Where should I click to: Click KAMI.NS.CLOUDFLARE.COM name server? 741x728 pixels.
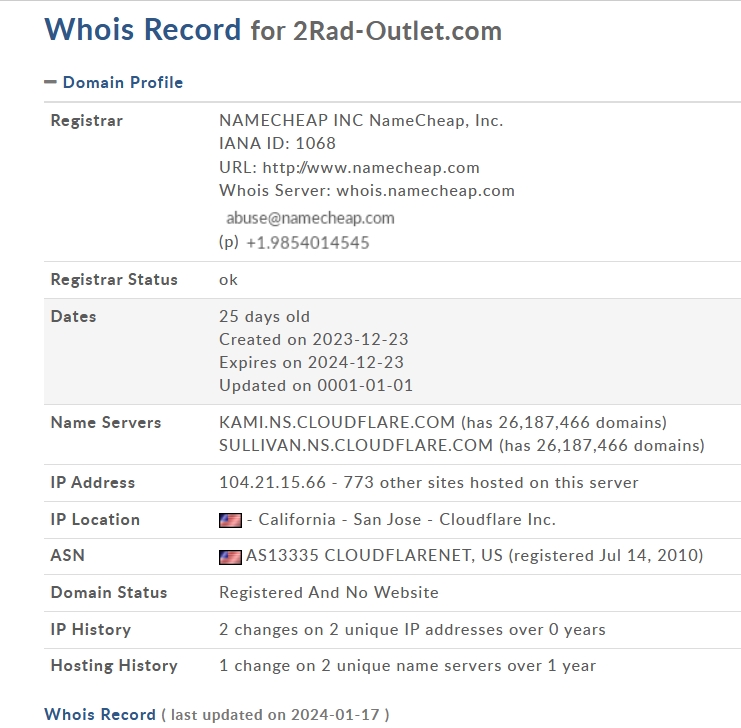tap(337, 422)
